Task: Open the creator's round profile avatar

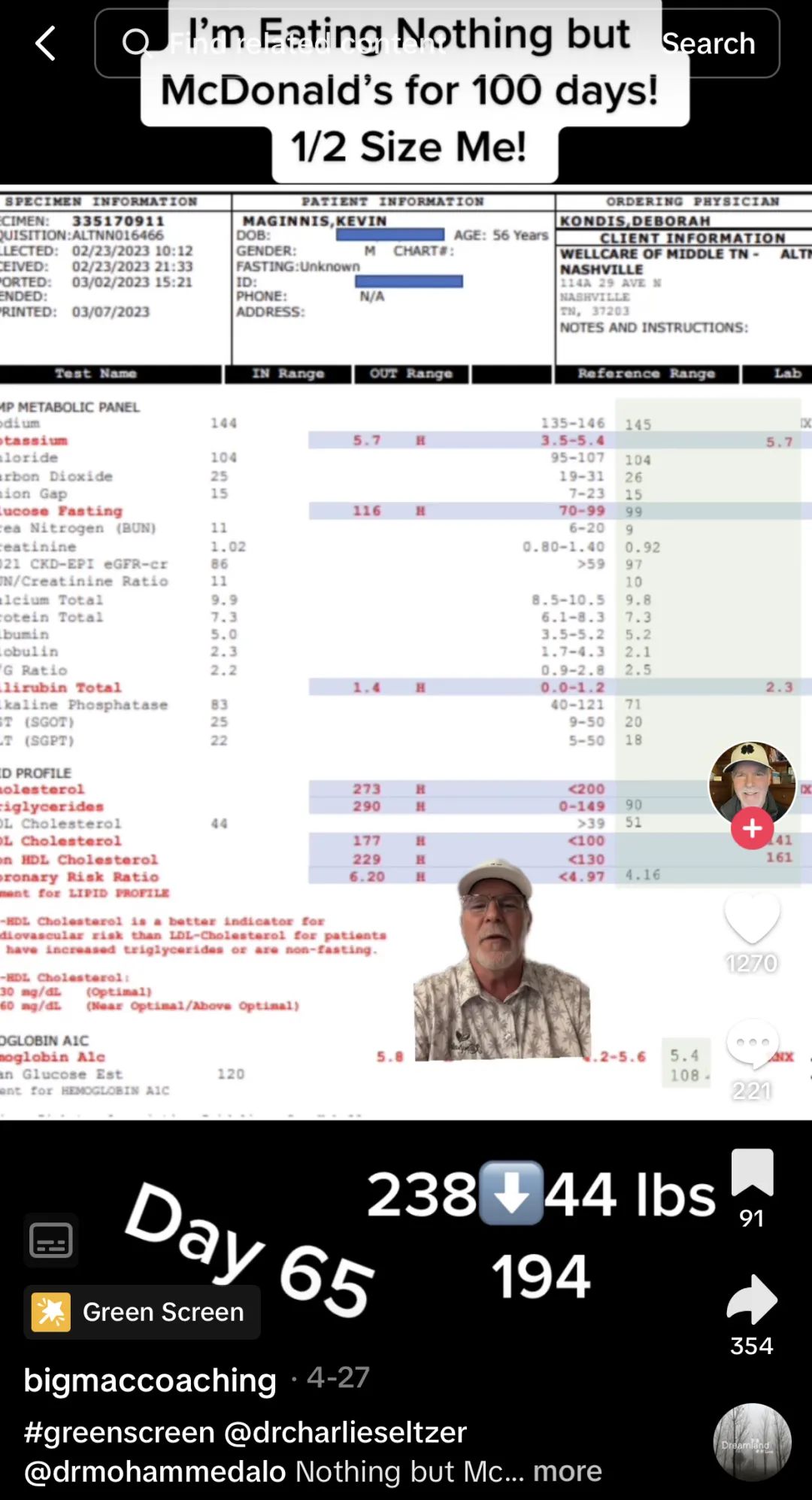Action: [752, 782]
